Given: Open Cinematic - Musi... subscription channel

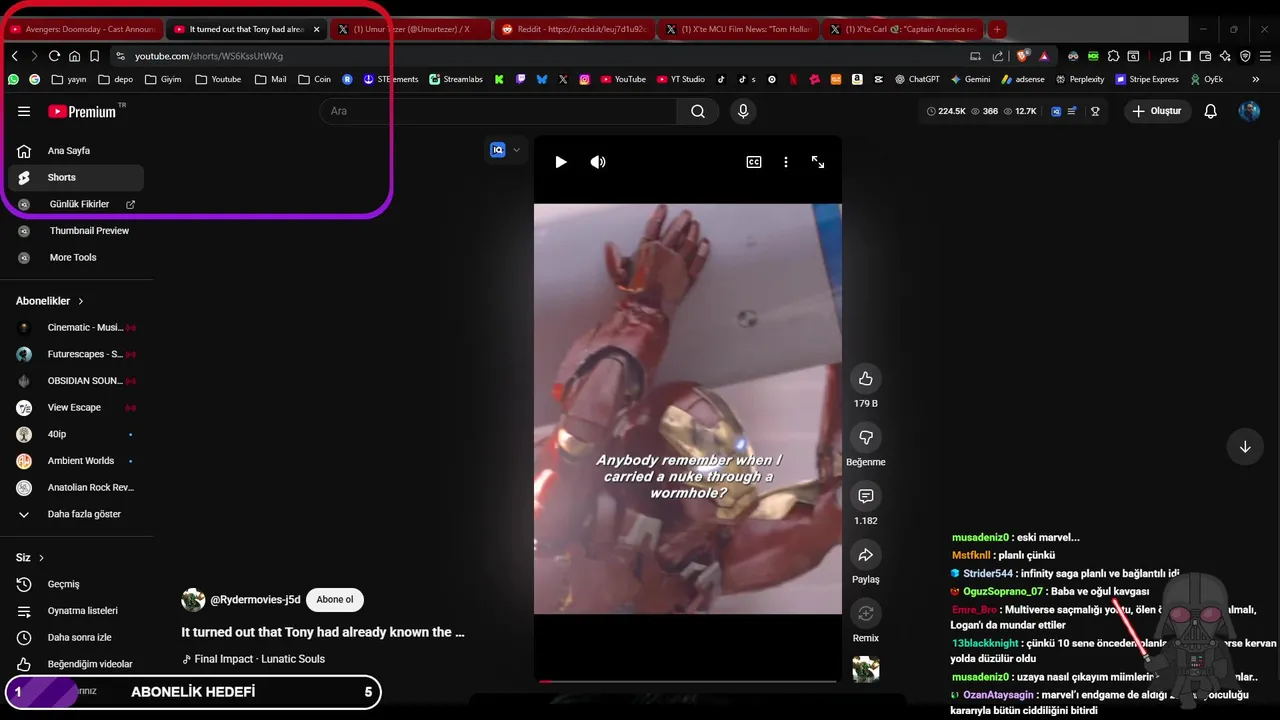Looking at the screenshot, I should coord(76,328).
